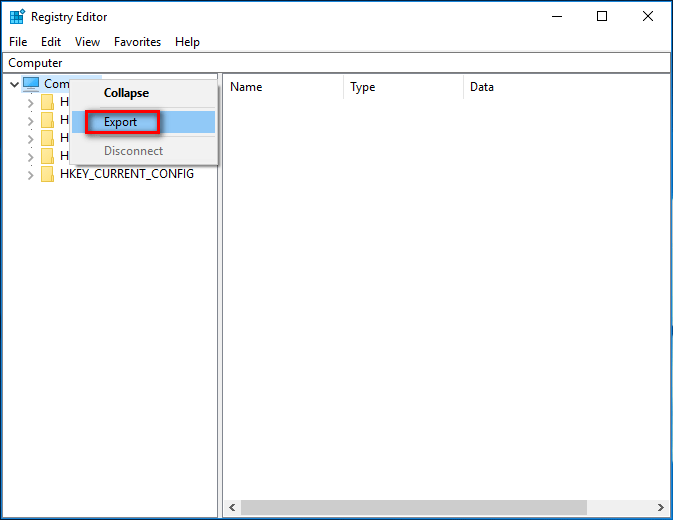Screen dimensions: 673x520
Task: Click the Name column header
Action: (283, 87)
